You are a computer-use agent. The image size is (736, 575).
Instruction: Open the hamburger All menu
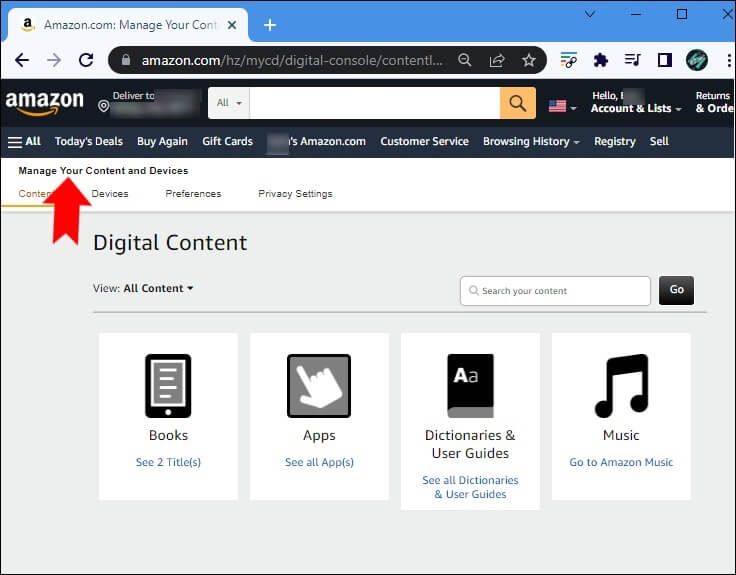coord(24,141)
